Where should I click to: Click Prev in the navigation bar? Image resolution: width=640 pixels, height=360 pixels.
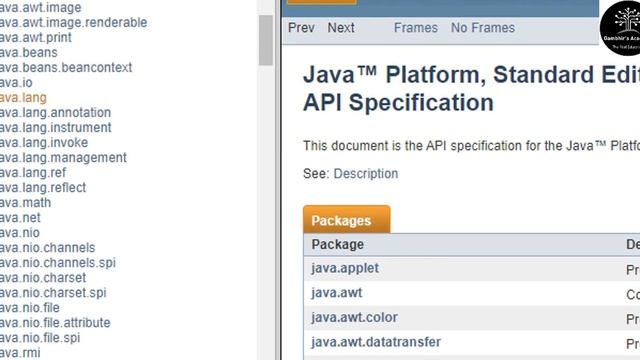tap(301, 28)
